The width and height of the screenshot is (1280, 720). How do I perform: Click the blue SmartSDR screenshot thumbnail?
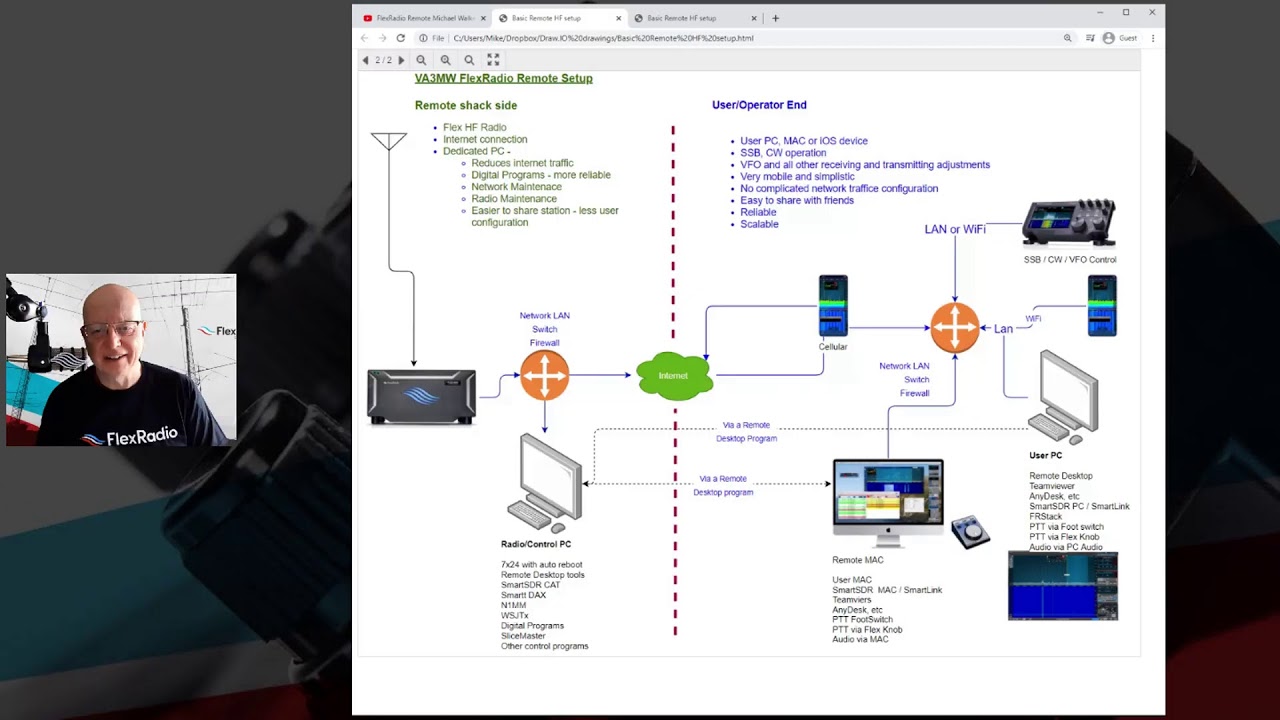pyautogui.click(x=1063, y=586)
